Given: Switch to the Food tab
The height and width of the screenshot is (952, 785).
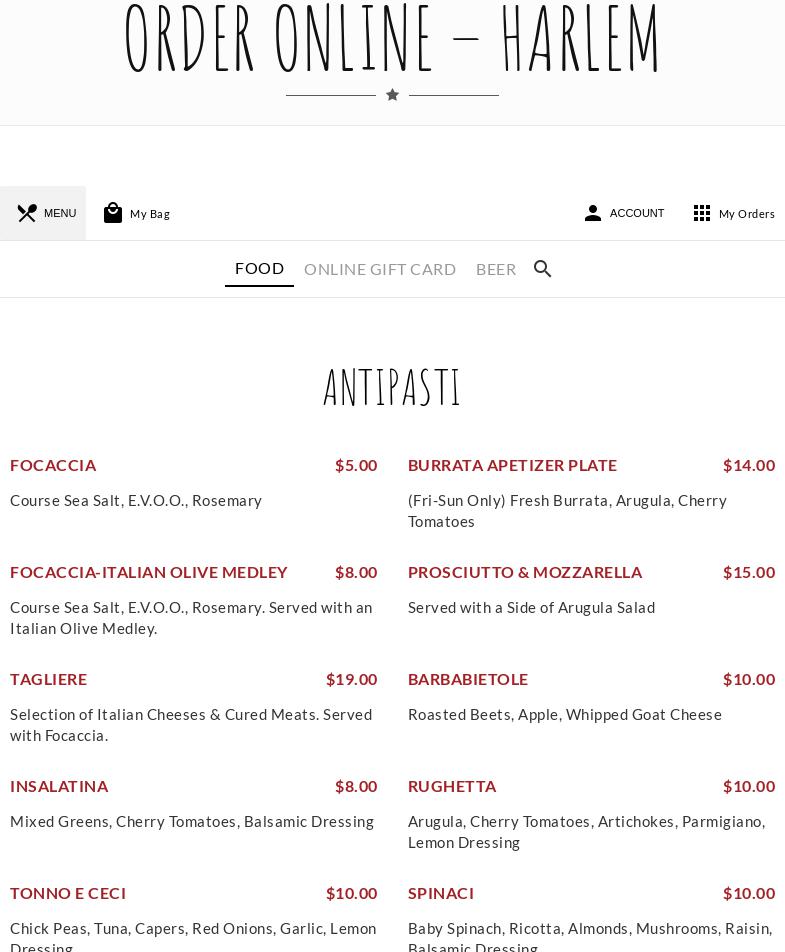Looking at the screenshot, I should click(259, 268).
